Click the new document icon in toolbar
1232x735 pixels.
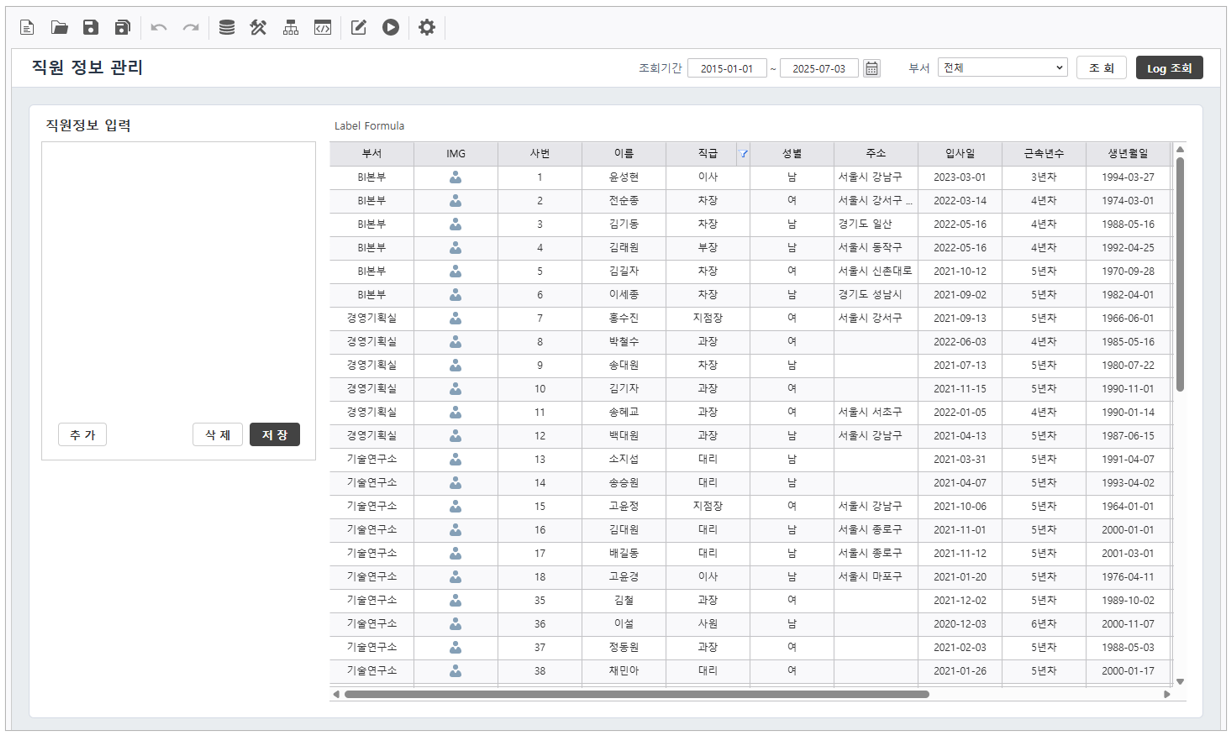point(27,28)
